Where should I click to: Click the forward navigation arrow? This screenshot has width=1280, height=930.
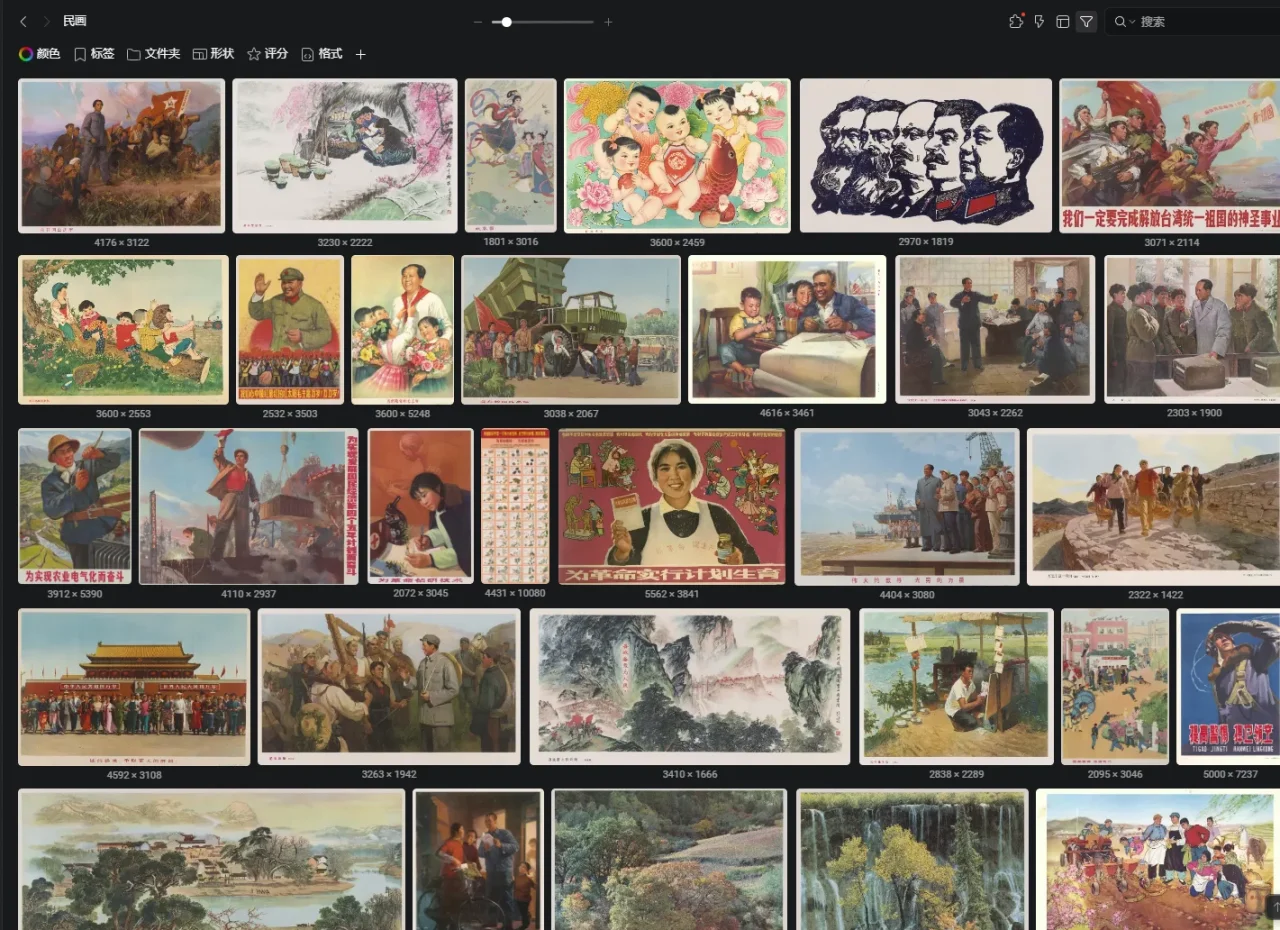(46, 21)
